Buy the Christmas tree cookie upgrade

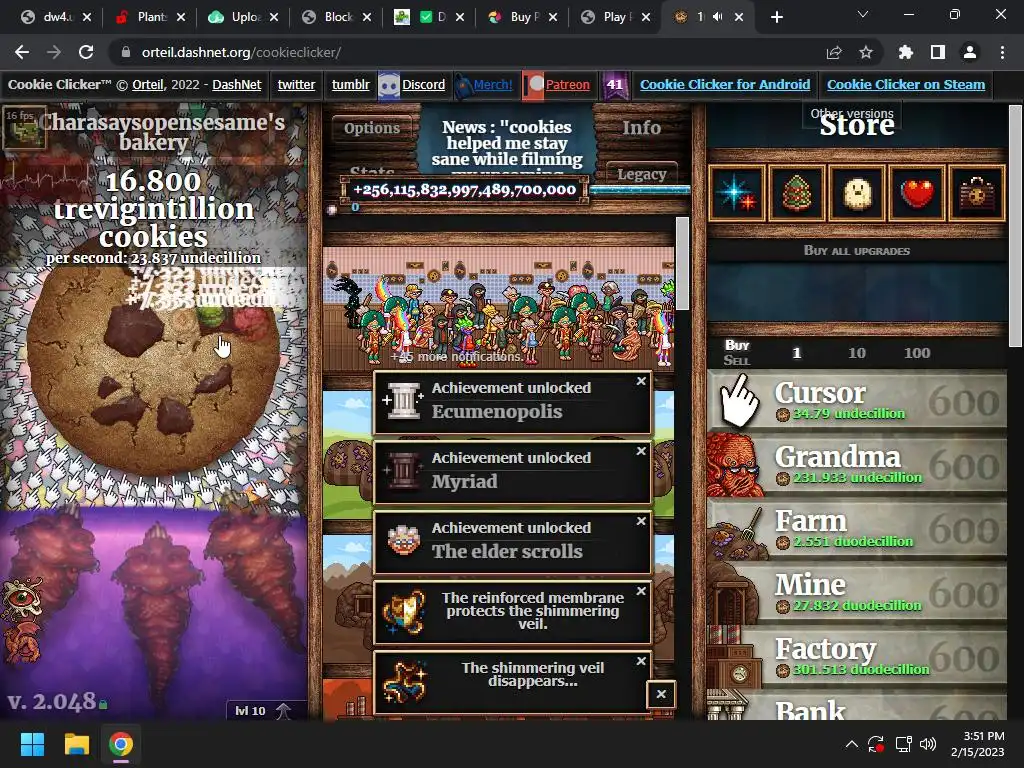click(x=797, y=193)
